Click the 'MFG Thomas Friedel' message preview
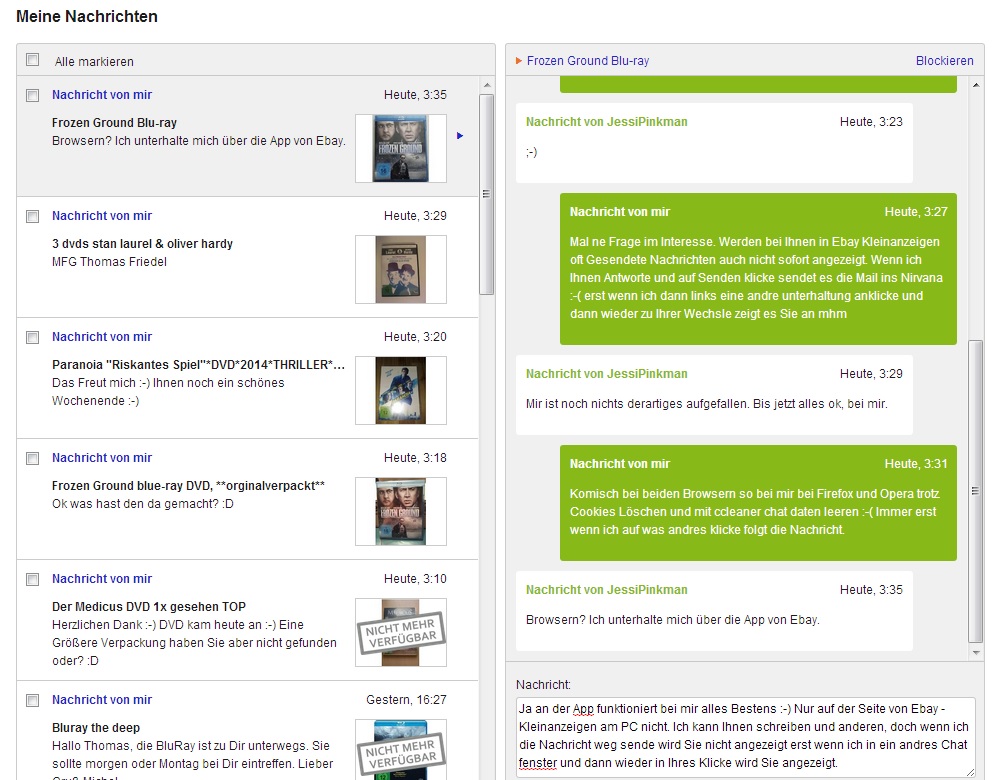This screenshot has height=780, width=1008. pos(109,262)
